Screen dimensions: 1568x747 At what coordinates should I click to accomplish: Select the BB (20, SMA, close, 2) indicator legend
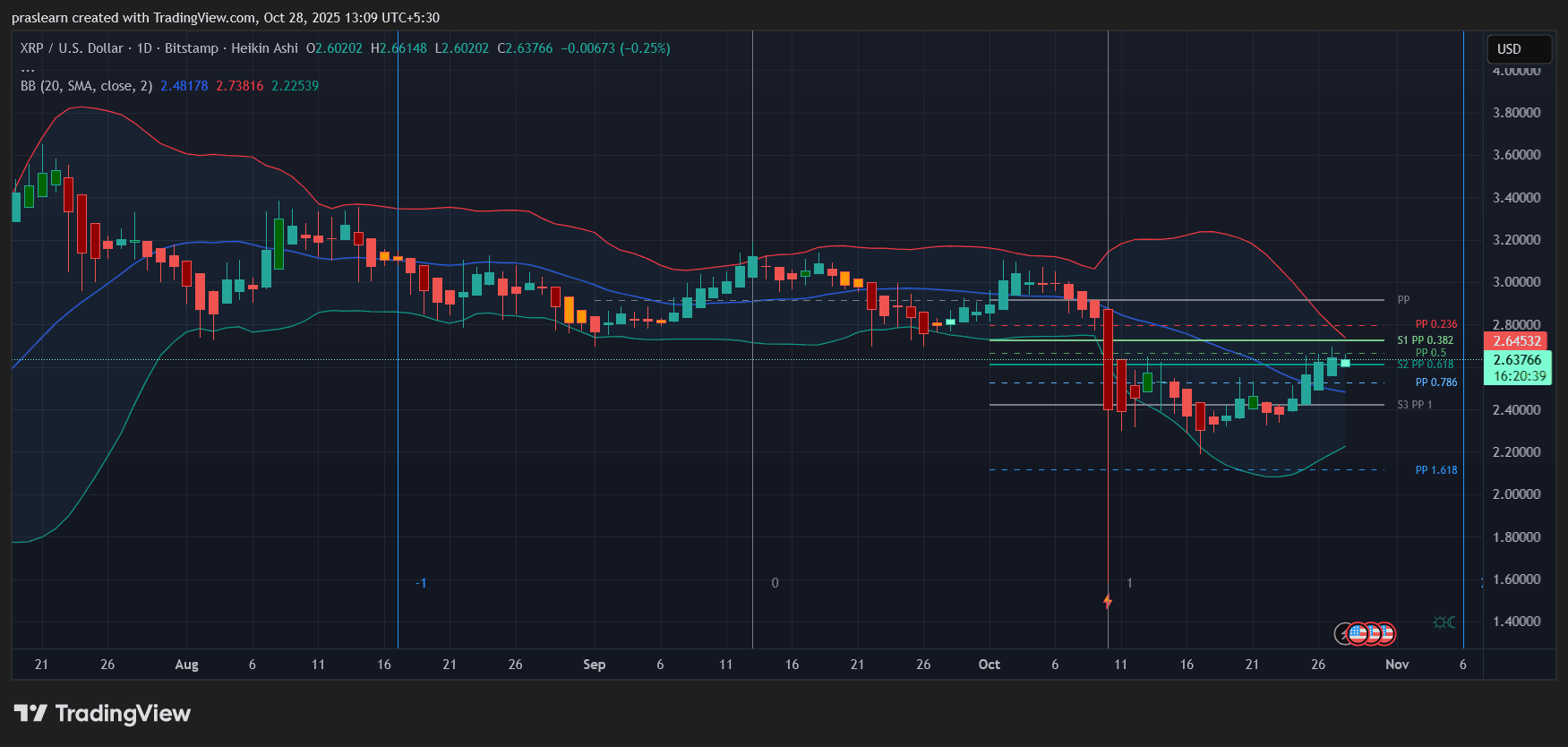pos(87,86)
